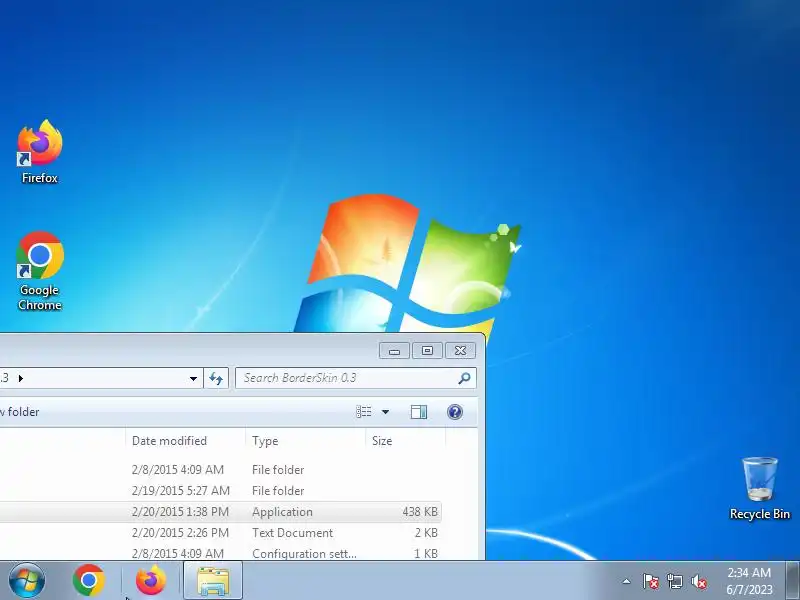The height and width of the screenshot is (600, 800).
Task: Sort by Date modified column
Action: coord(185,441)
